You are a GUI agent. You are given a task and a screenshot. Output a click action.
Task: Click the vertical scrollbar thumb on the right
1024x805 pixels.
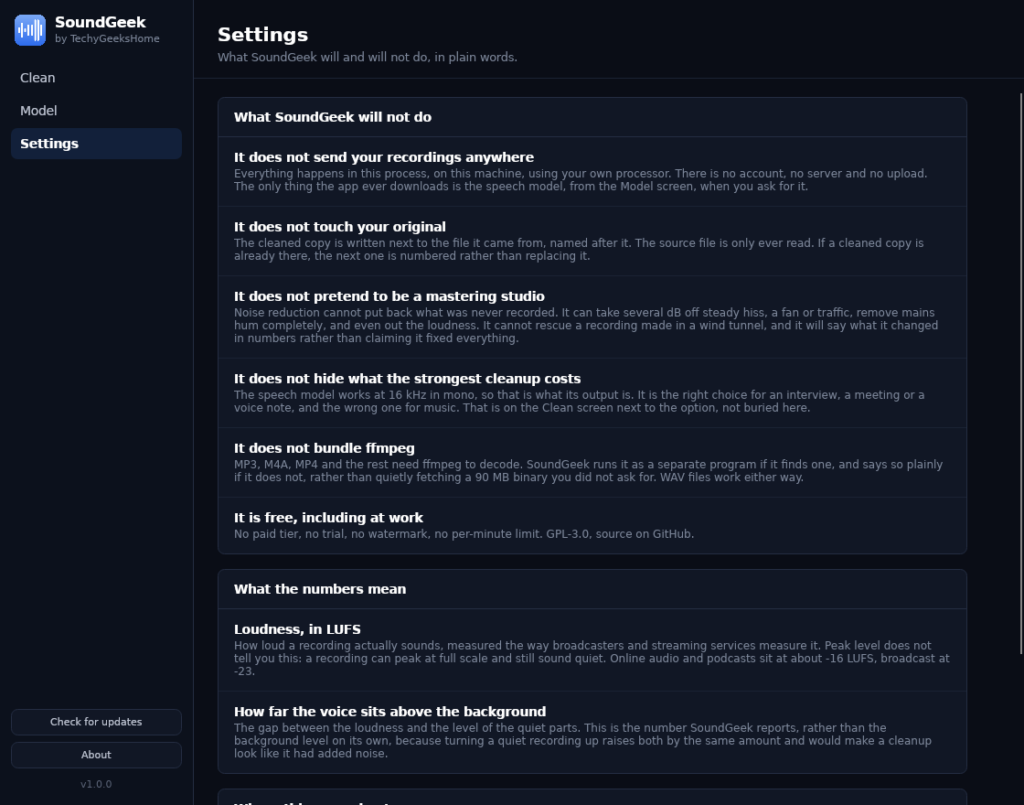tap(1021, 373)
